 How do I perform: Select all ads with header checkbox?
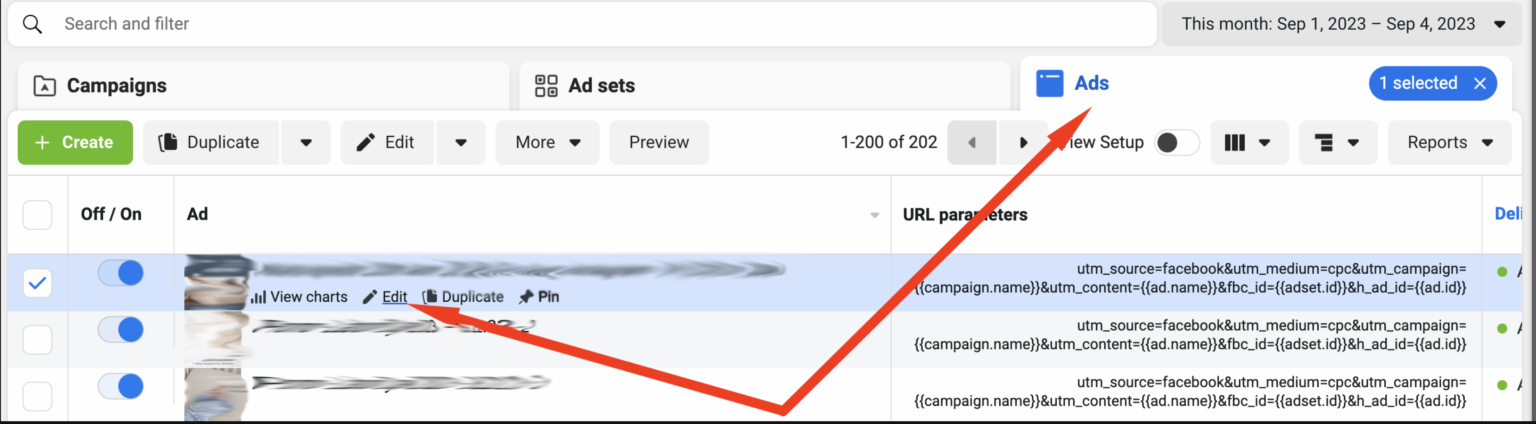pyautogui.click(x=37, y=214)
